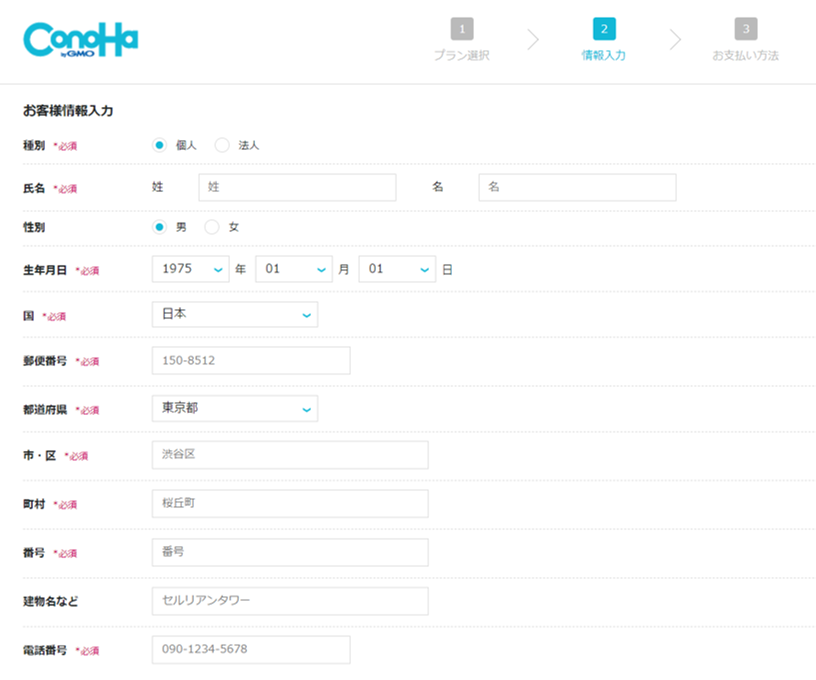This screenshot has height=680, width=816.
Task: Open the birth day dropdown
Action: point(397,269)
